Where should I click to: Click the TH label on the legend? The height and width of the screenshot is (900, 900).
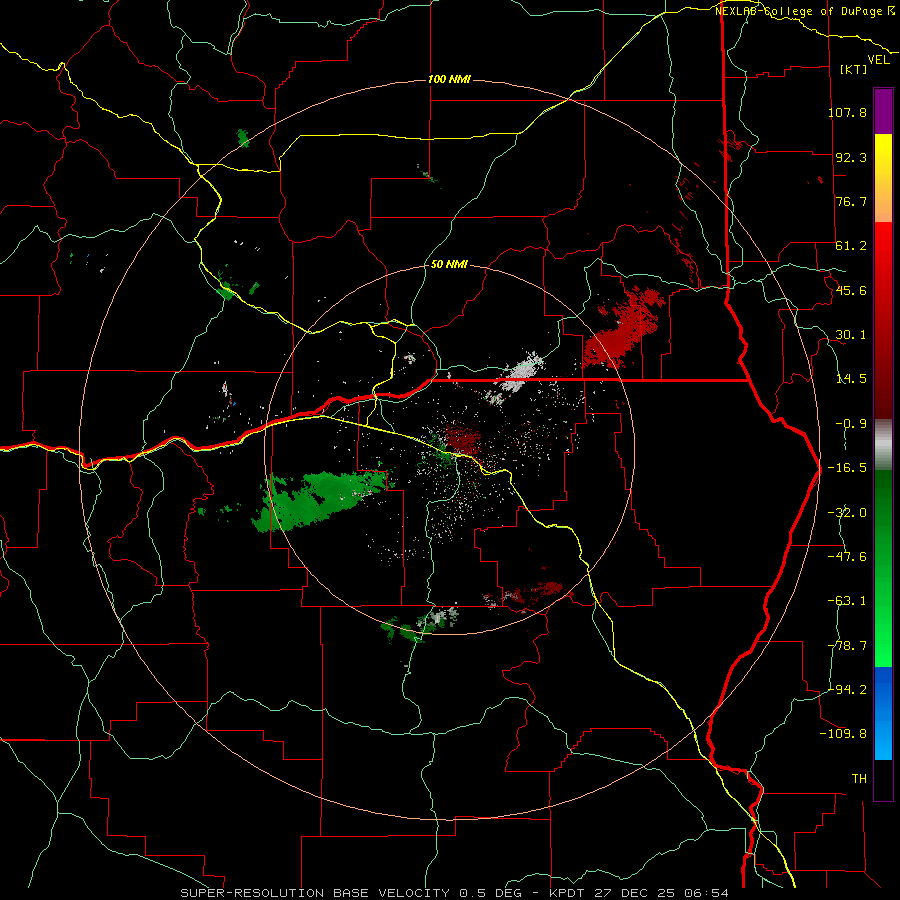[859, 779]
